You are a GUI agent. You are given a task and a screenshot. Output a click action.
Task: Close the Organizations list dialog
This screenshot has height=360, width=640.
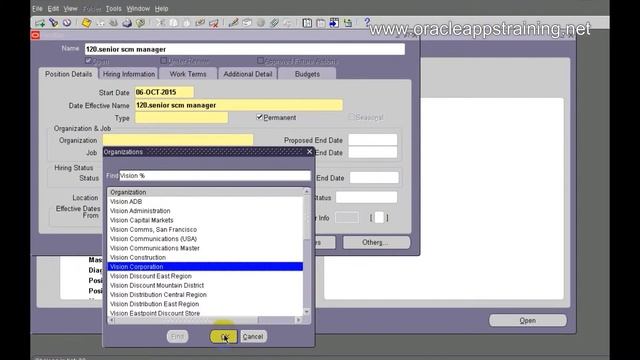(309, 151)
